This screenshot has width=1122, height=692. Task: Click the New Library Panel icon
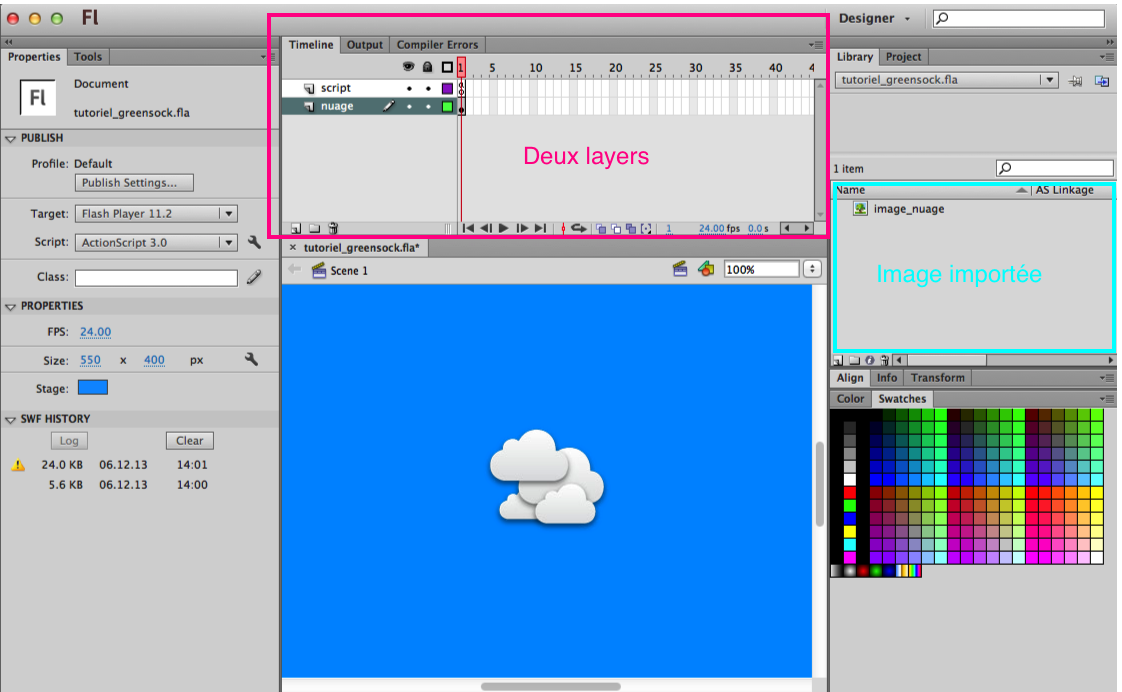[1102, 82]
